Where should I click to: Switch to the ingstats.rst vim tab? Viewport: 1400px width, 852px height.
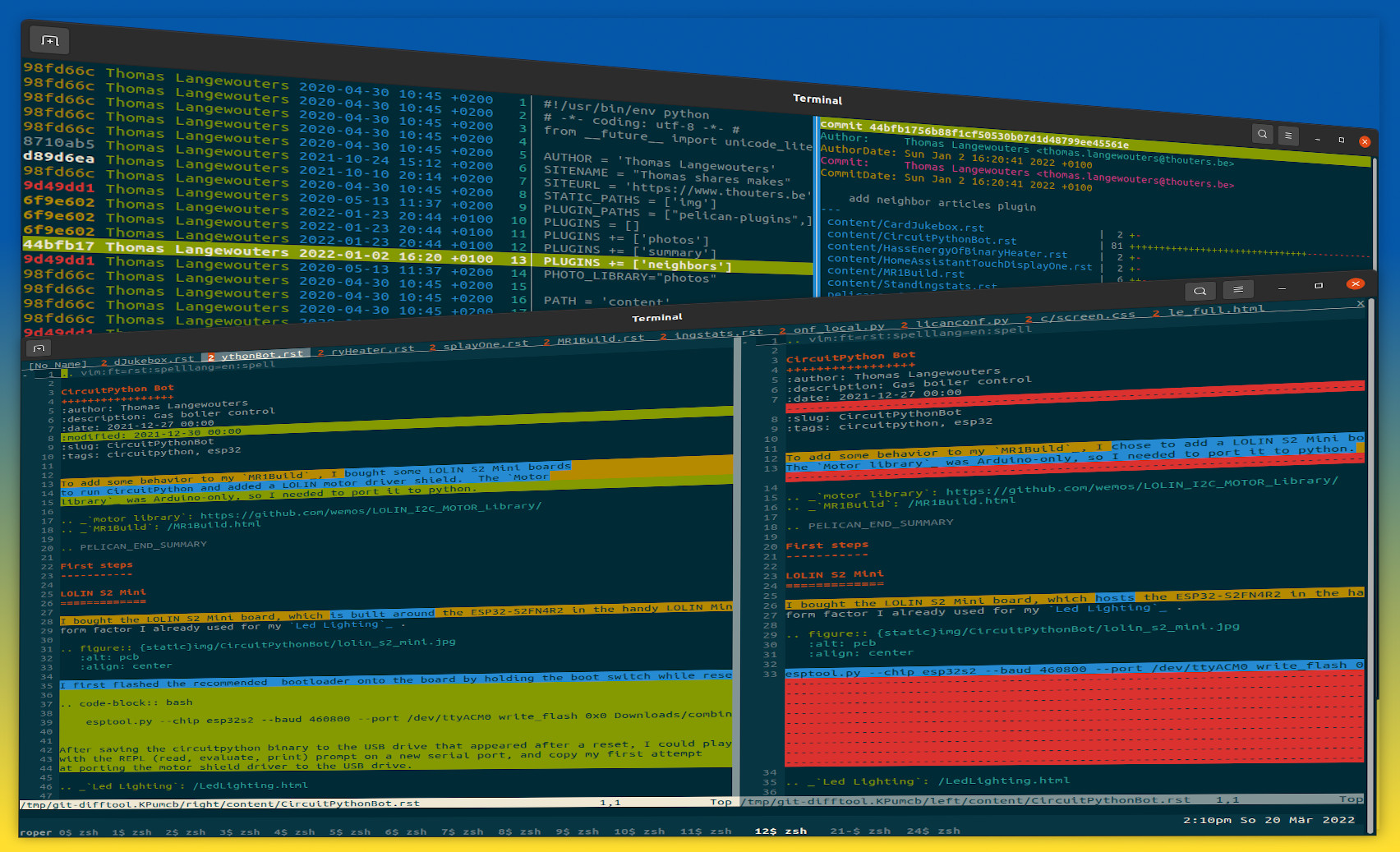[712, 334]
